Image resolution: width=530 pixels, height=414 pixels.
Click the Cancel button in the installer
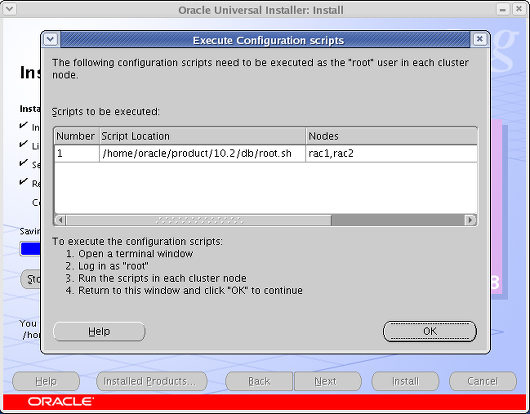tap(483, 381)
